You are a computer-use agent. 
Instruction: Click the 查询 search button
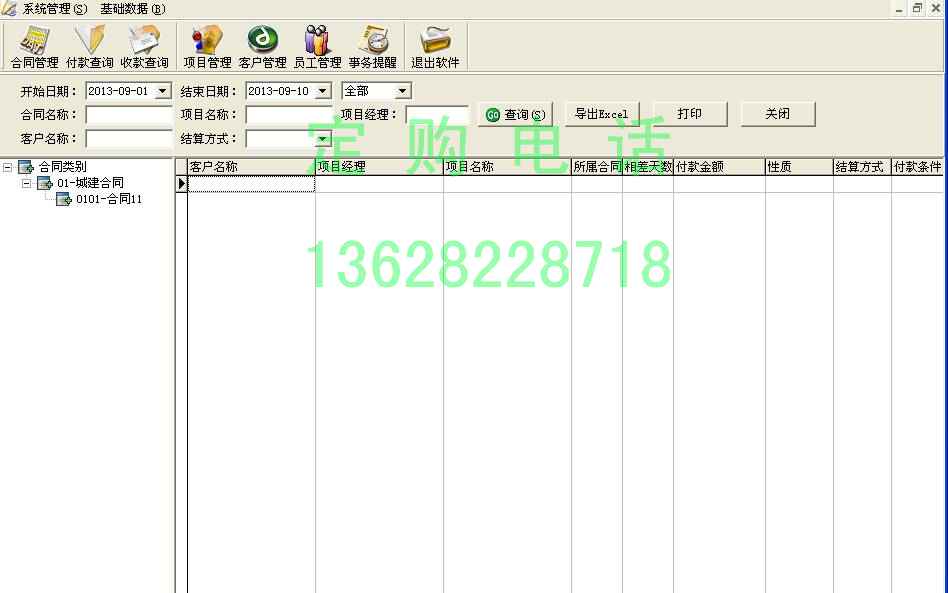(515, 115)
